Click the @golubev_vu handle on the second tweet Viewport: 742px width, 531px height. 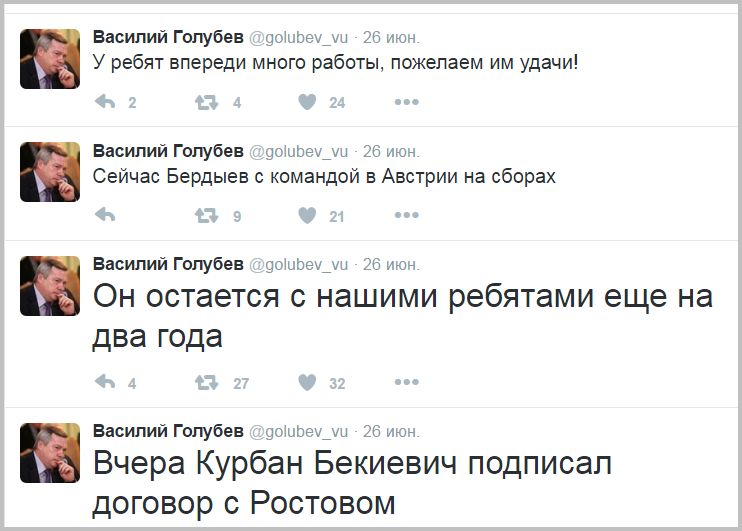pyautogui.click(x=298, y=151)
